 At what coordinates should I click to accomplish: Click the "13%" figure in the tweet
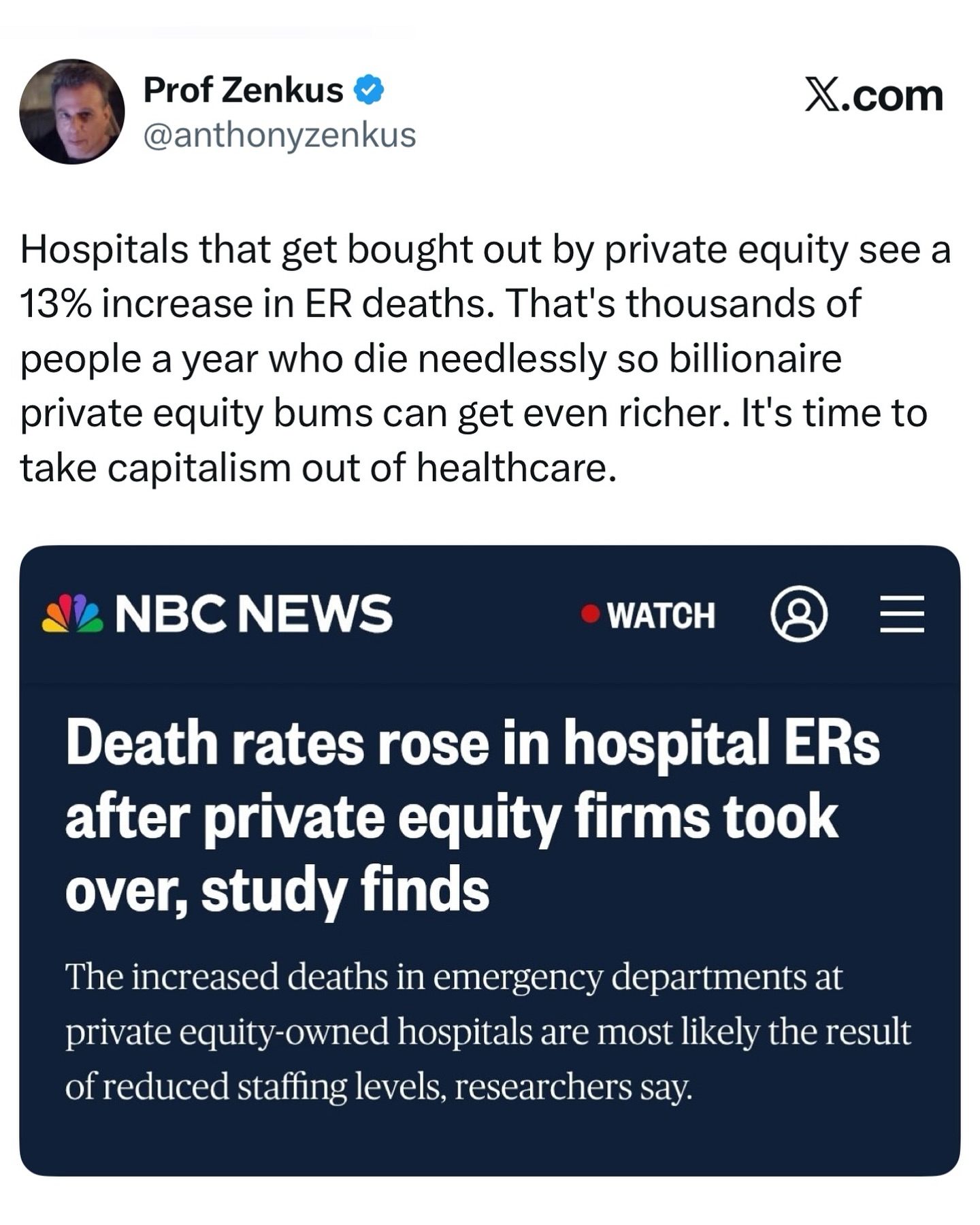(x=54, y=304)
